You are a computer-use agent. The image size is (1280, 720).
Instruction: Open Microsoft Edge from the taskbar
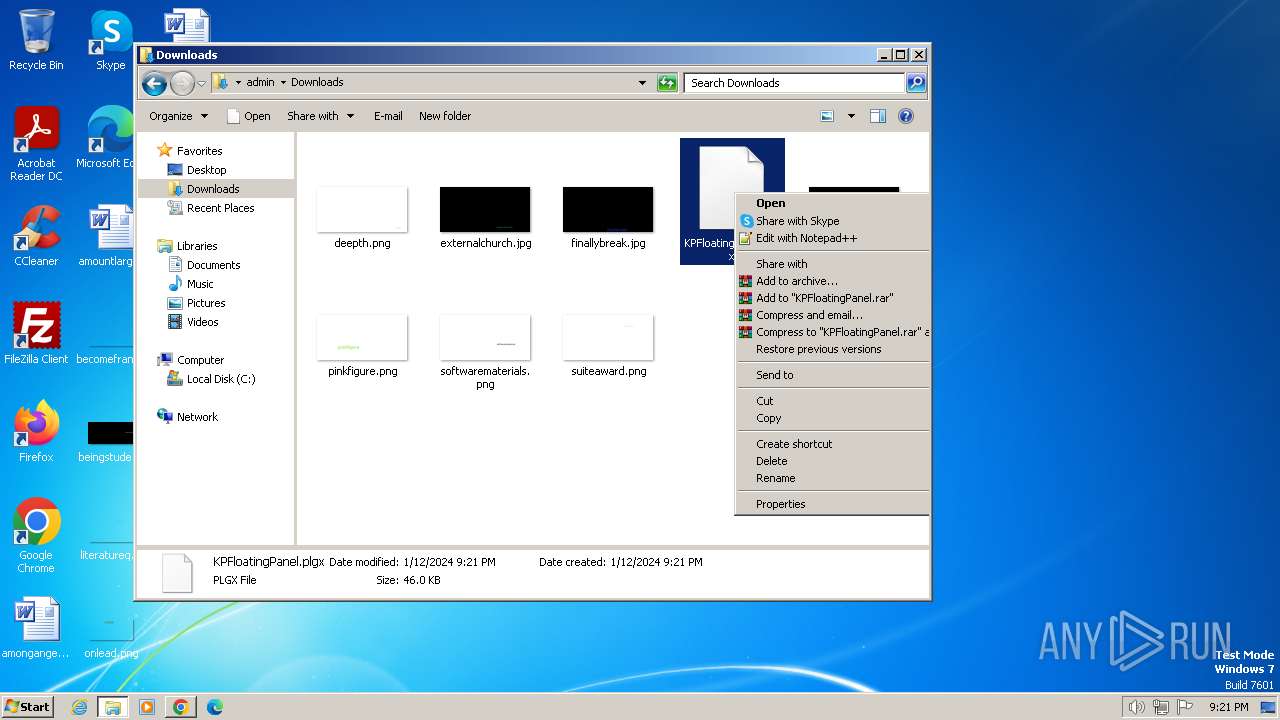click(x=214, y=707)
